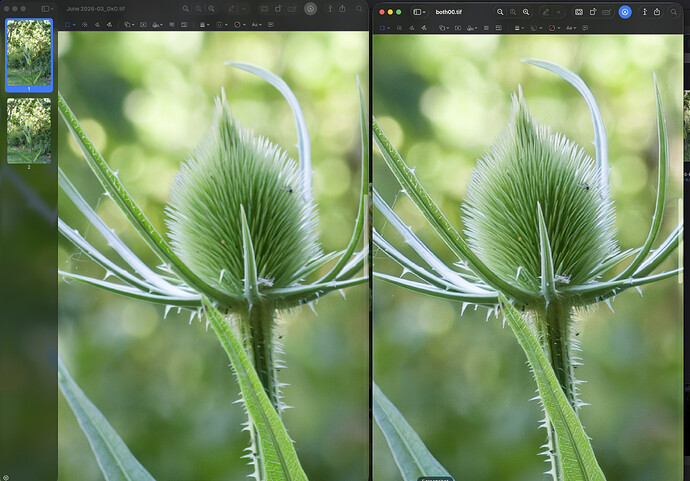Open Shape Style dropdown in June 2025-03_DxO.tif window
This screenshot has width=690, height=481.
coord(205,25)
